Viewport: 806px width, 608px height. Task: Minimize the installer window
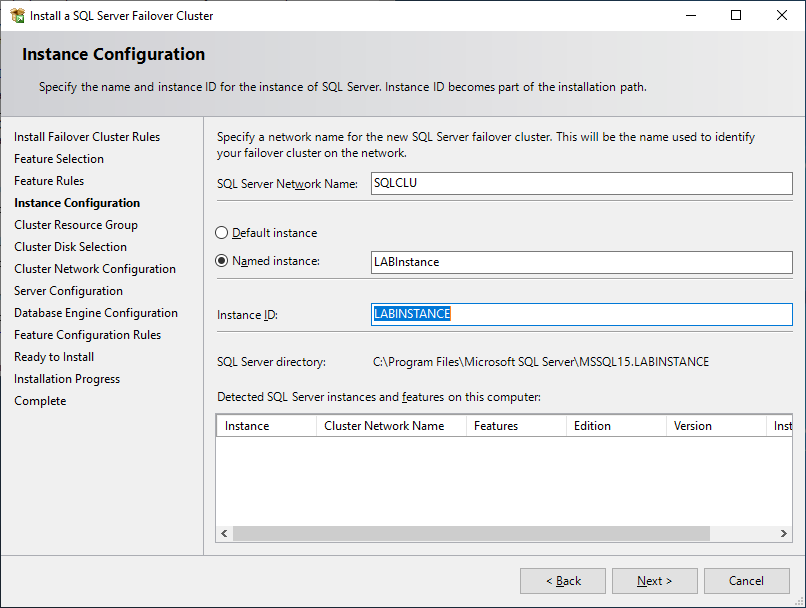tap(691, 15)
